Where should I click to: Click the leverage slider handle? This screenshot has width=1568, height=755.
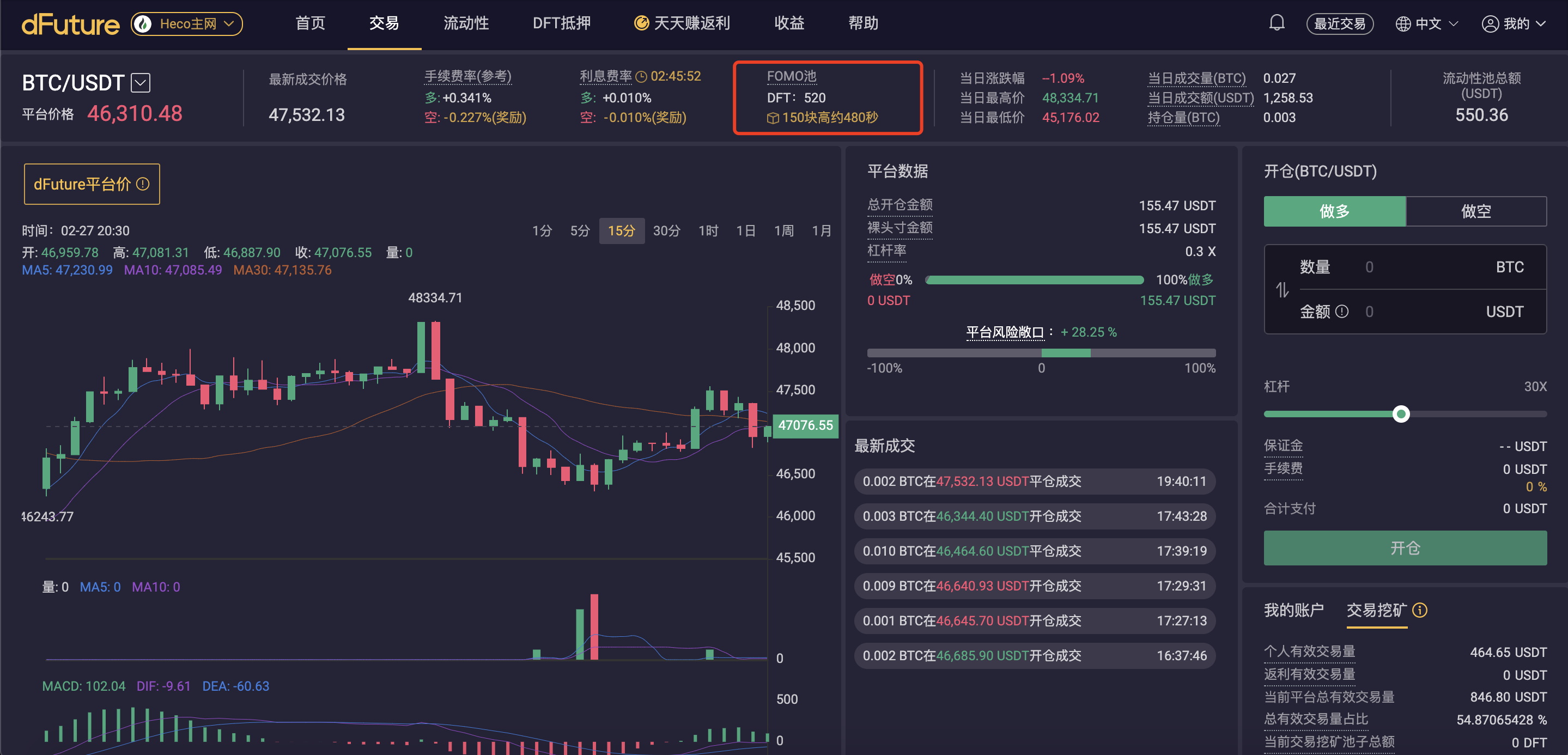point(1401,413)
